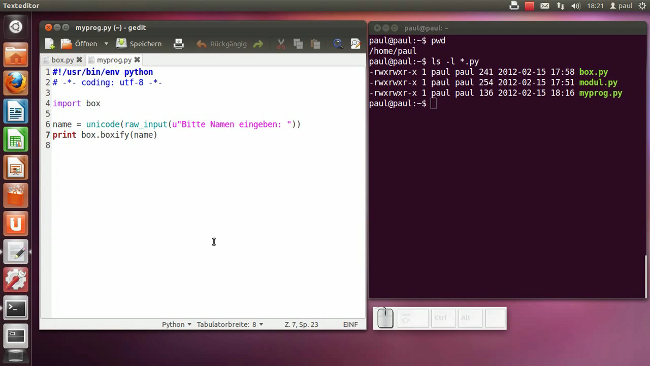Open the messaging mail indicator
This screenshot has width=650, height=366.
click(545, 6)
